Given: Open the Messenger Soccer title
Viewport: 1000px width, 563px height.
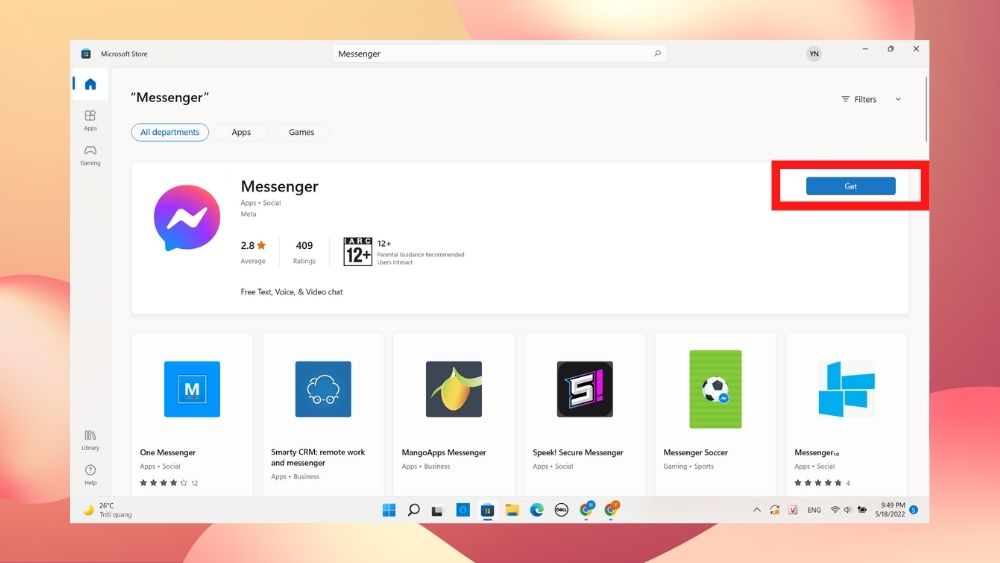Looking at the screenshot, I should point(695,452).
